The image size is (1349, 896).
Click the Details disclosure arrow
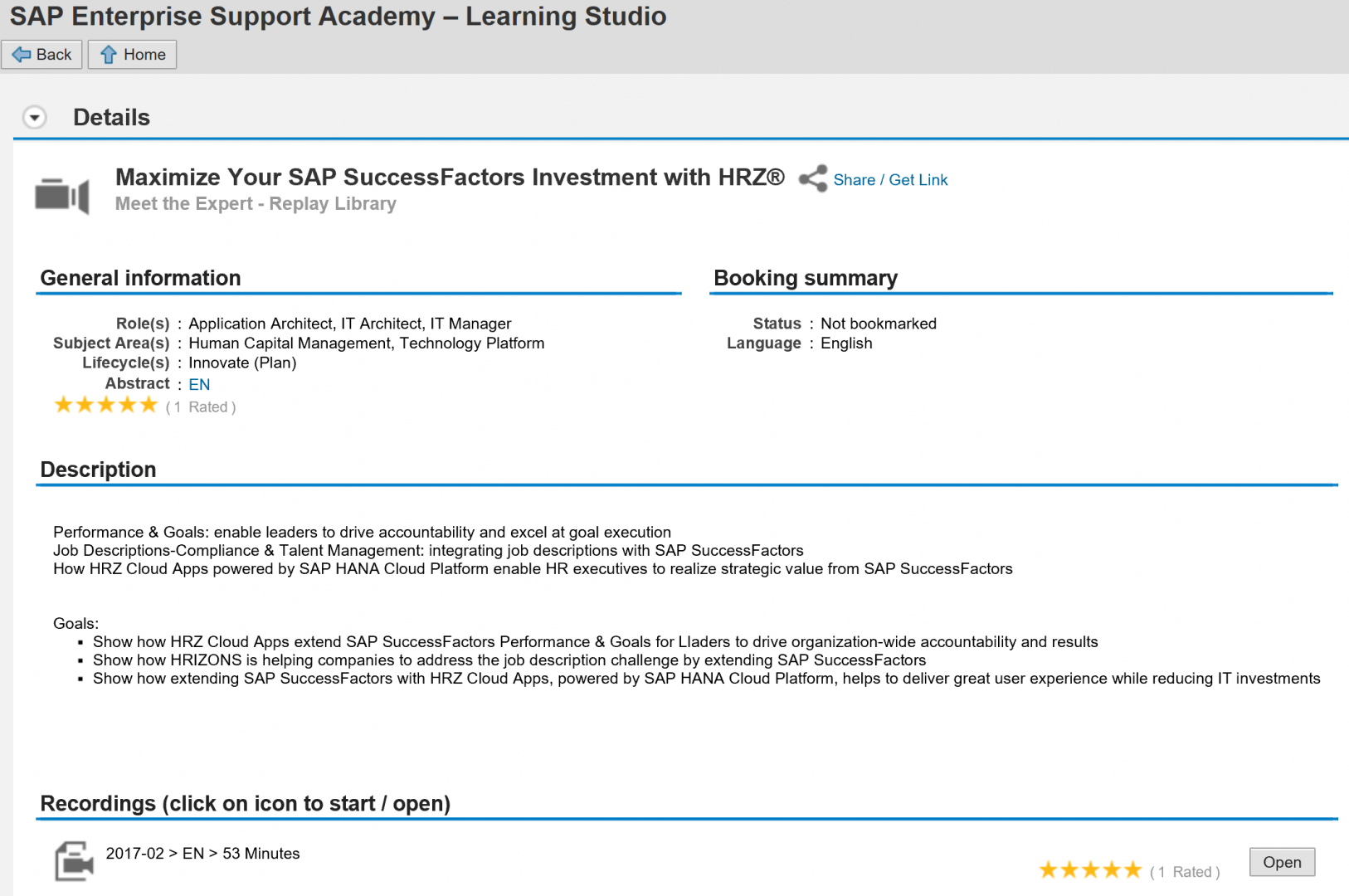point(34,117)
